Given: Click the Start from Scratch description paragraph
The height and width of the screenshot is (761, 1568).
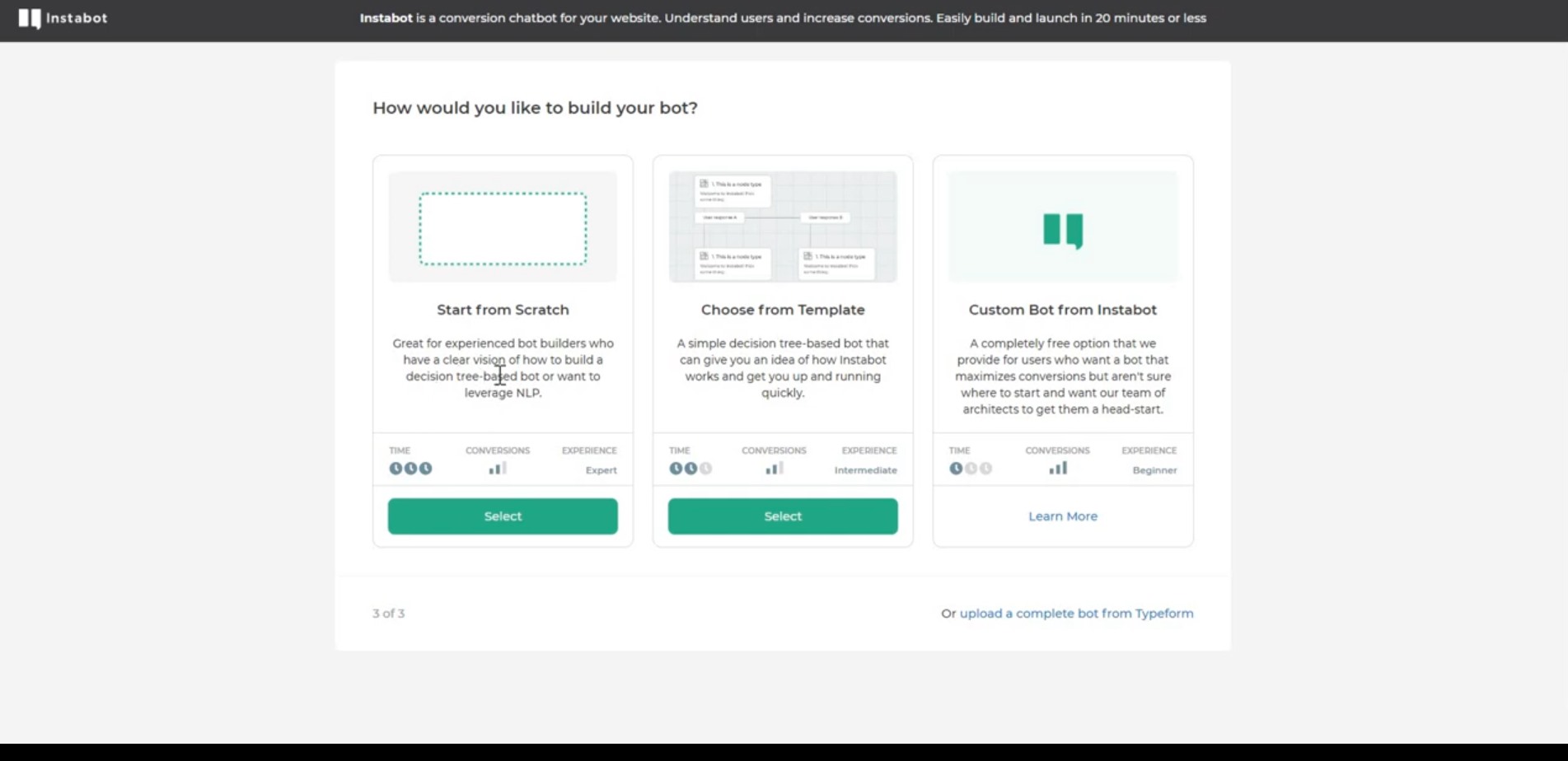Looking at the screenshot, I should (x=503, y=368).
